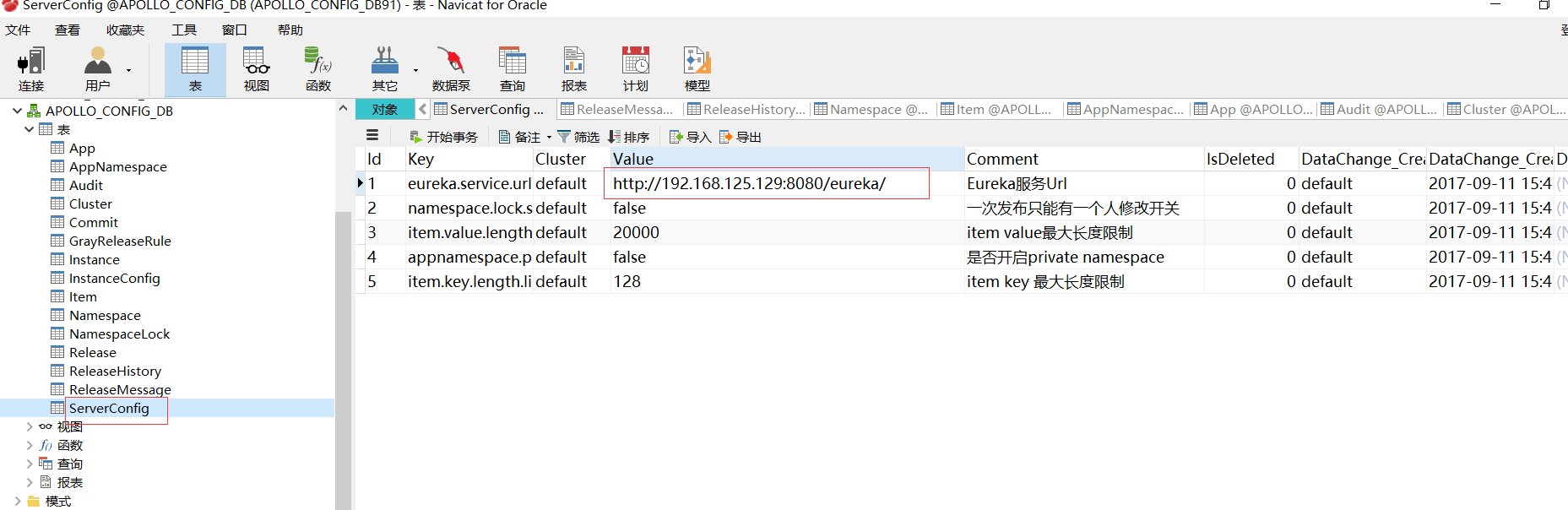Click the eureka URL value cell
This screenshot has height=510, width=1568.
[x=787, y=183]
